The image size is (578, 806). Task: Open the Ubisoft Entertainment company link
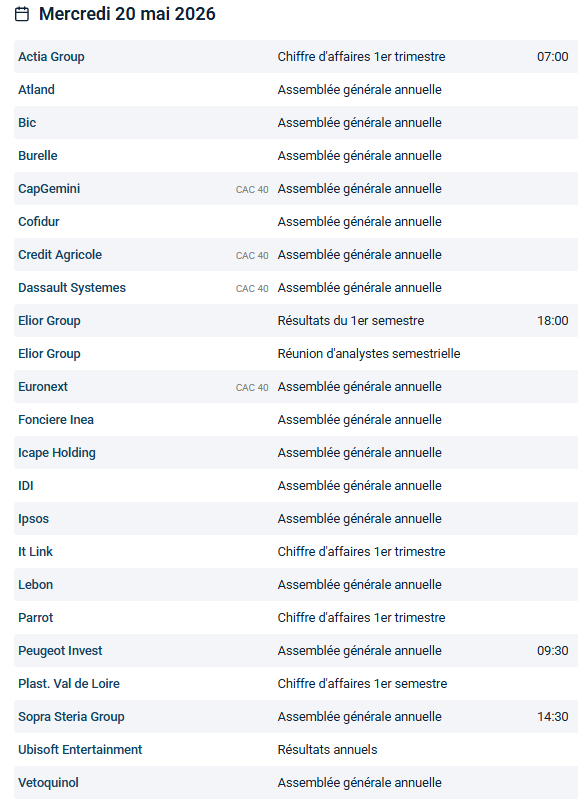pyautogui.click(x=80, y=749)
